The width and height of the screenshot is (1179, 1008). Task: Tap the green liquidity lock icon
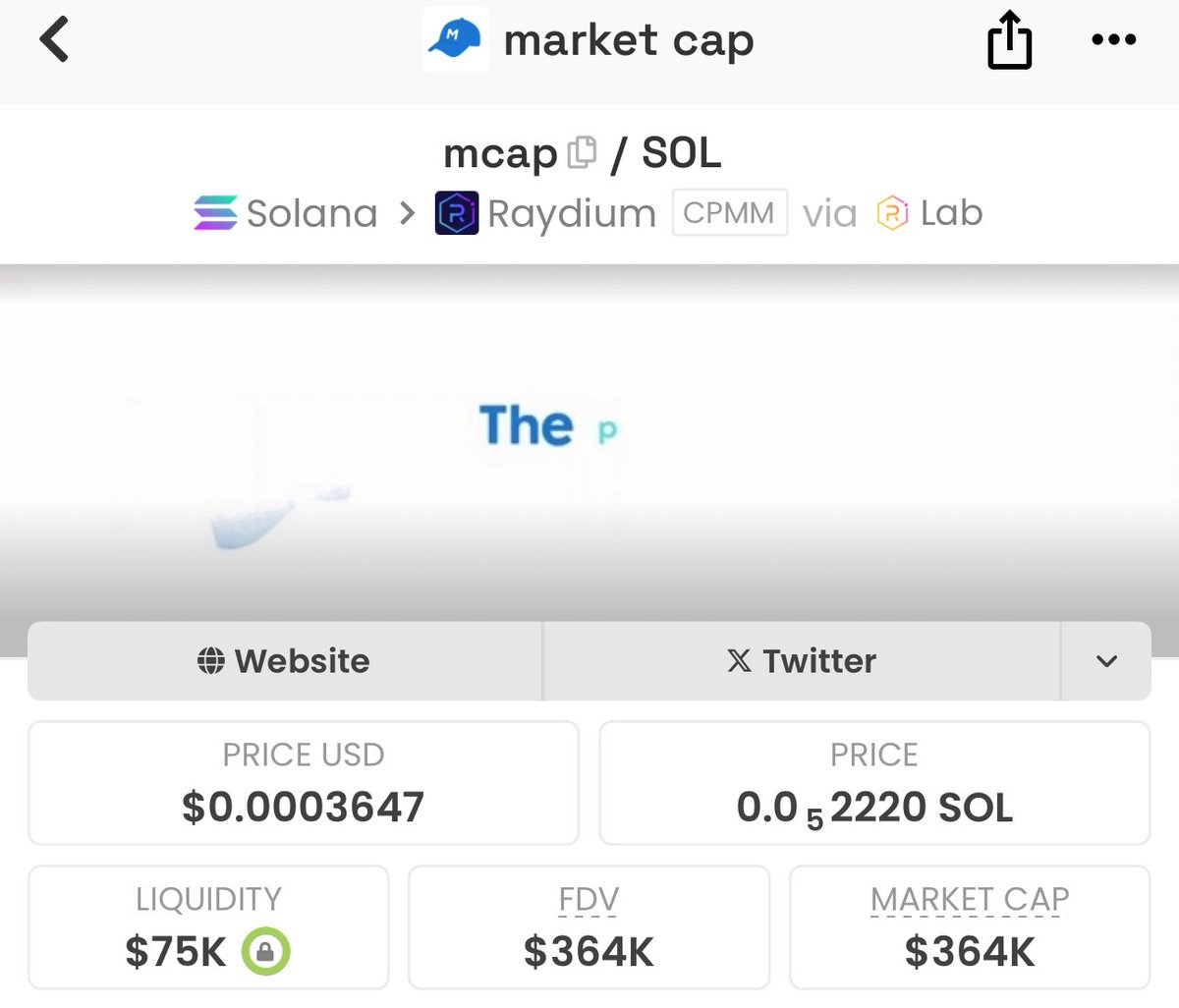[265, 951]
